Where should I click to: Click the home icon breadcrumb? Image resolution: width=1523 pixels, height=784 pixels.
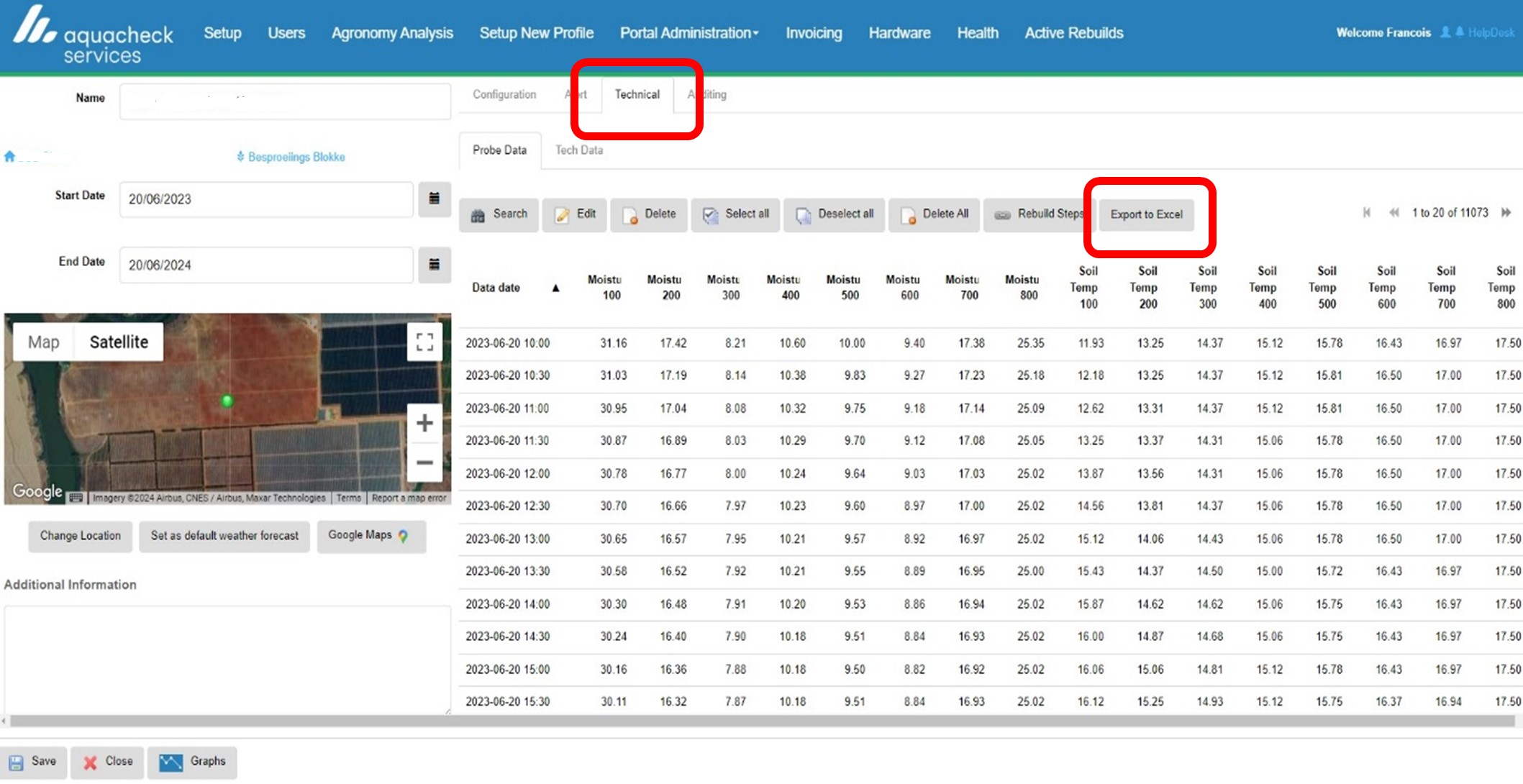point(9,156)
